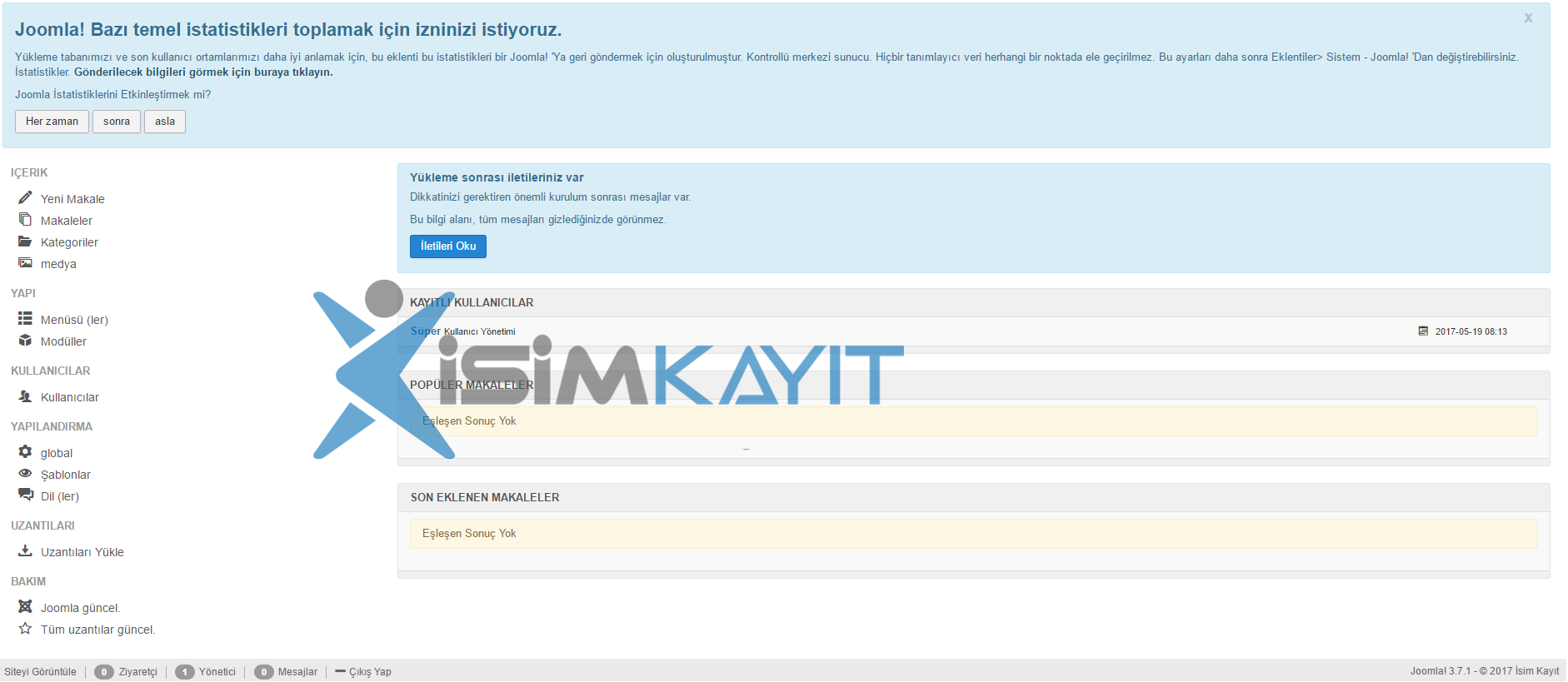Click the Yönetici count badge
Image resolution: width=1568 pixels, height=682 pixels.
pos(185,672)
